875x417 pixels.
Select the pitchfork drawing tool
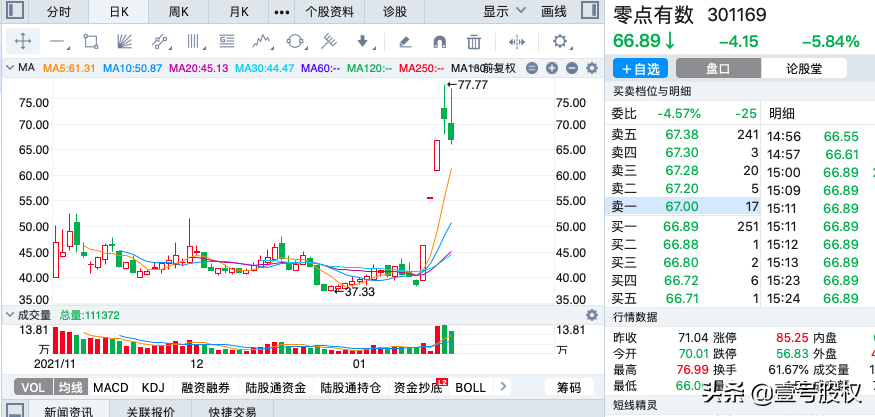point(330,41)
